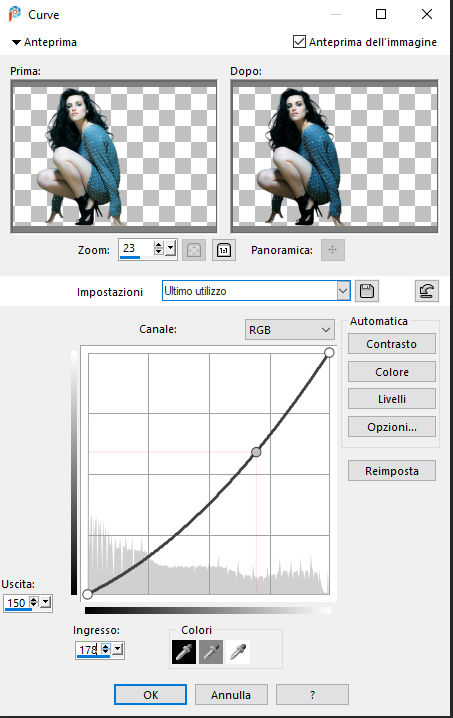This screenshot has width=453, height=718.
Task: Click the Panoramica pan icon
Action: [x=333, y=250]
